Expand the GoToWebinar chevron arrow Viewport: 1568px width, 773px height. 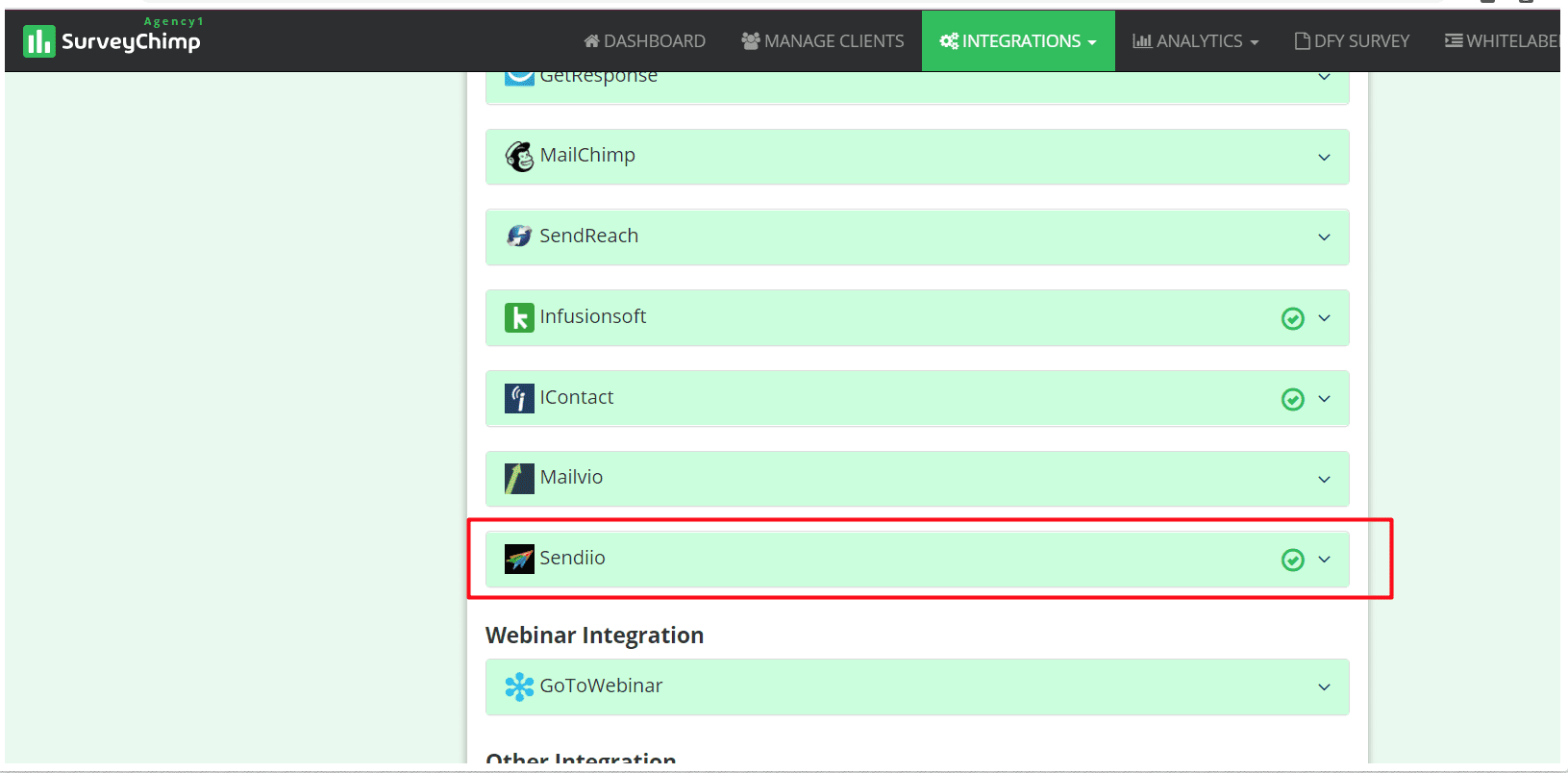pos(1324,687)
